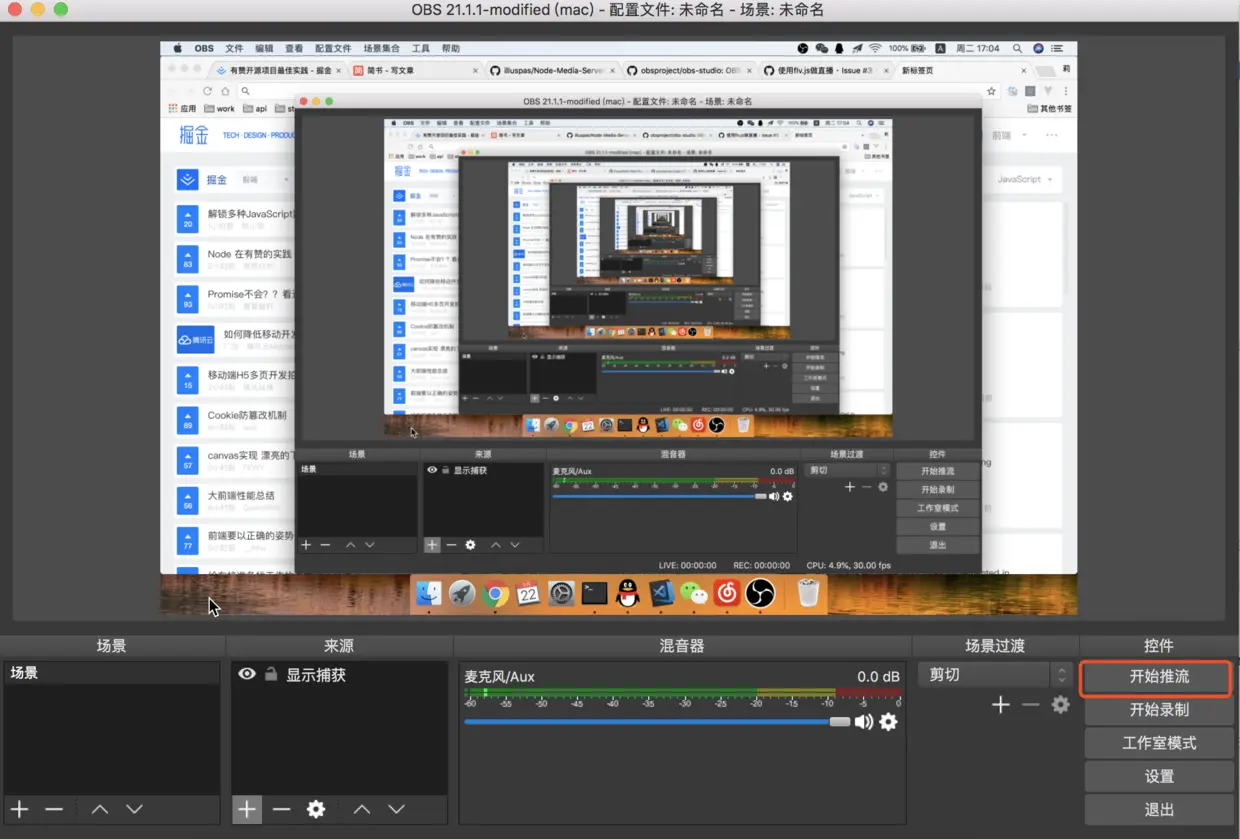Click Trash icon in the previewed Dock
1240x839 pixels.
click(808, 594)
